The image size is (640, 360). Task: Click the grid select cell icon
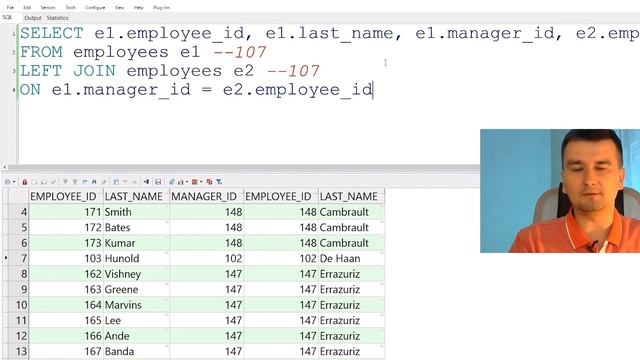[7, 182]
